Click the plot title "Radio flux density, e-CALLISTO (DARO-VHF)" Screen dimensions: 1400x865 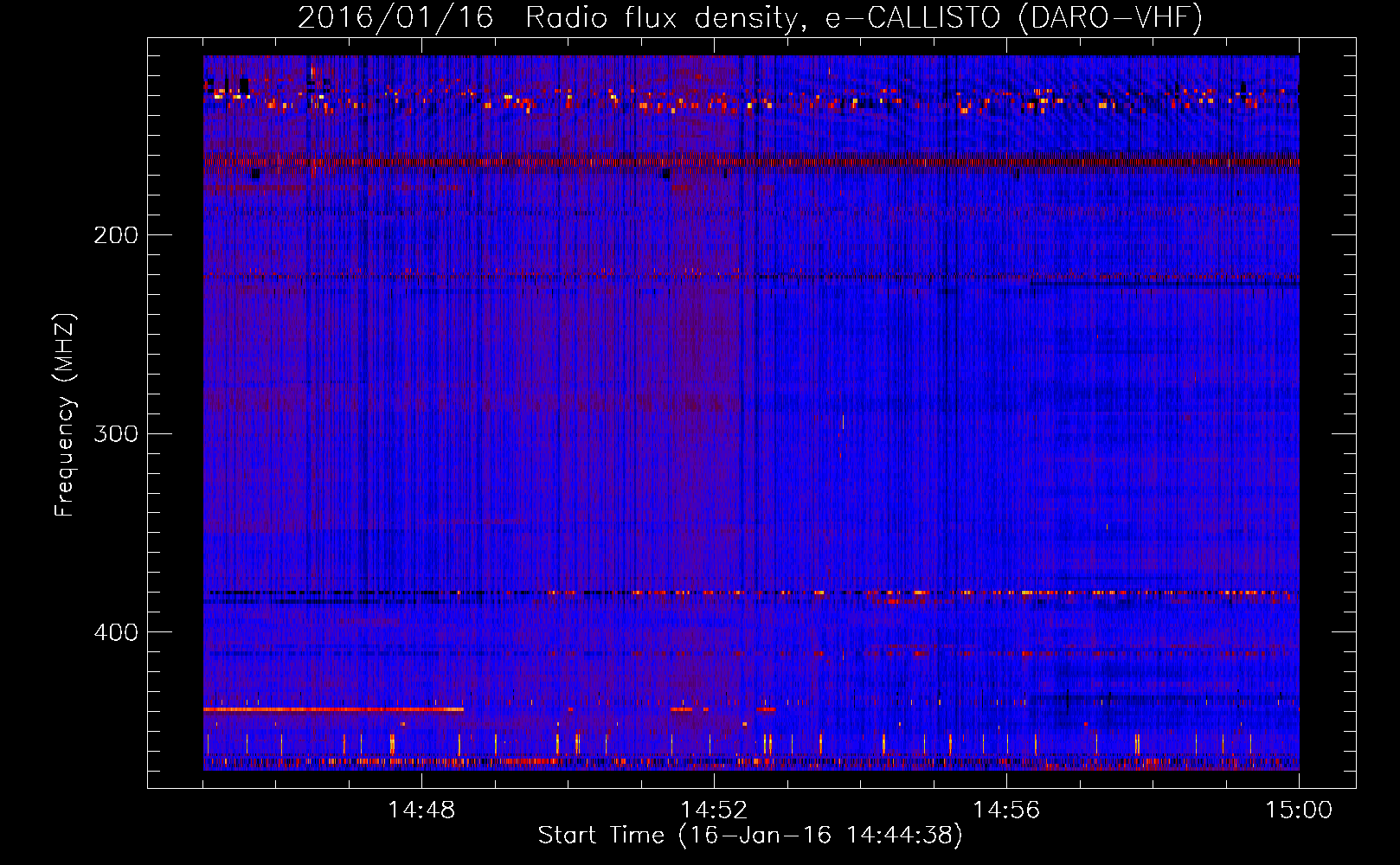(864, 18)
